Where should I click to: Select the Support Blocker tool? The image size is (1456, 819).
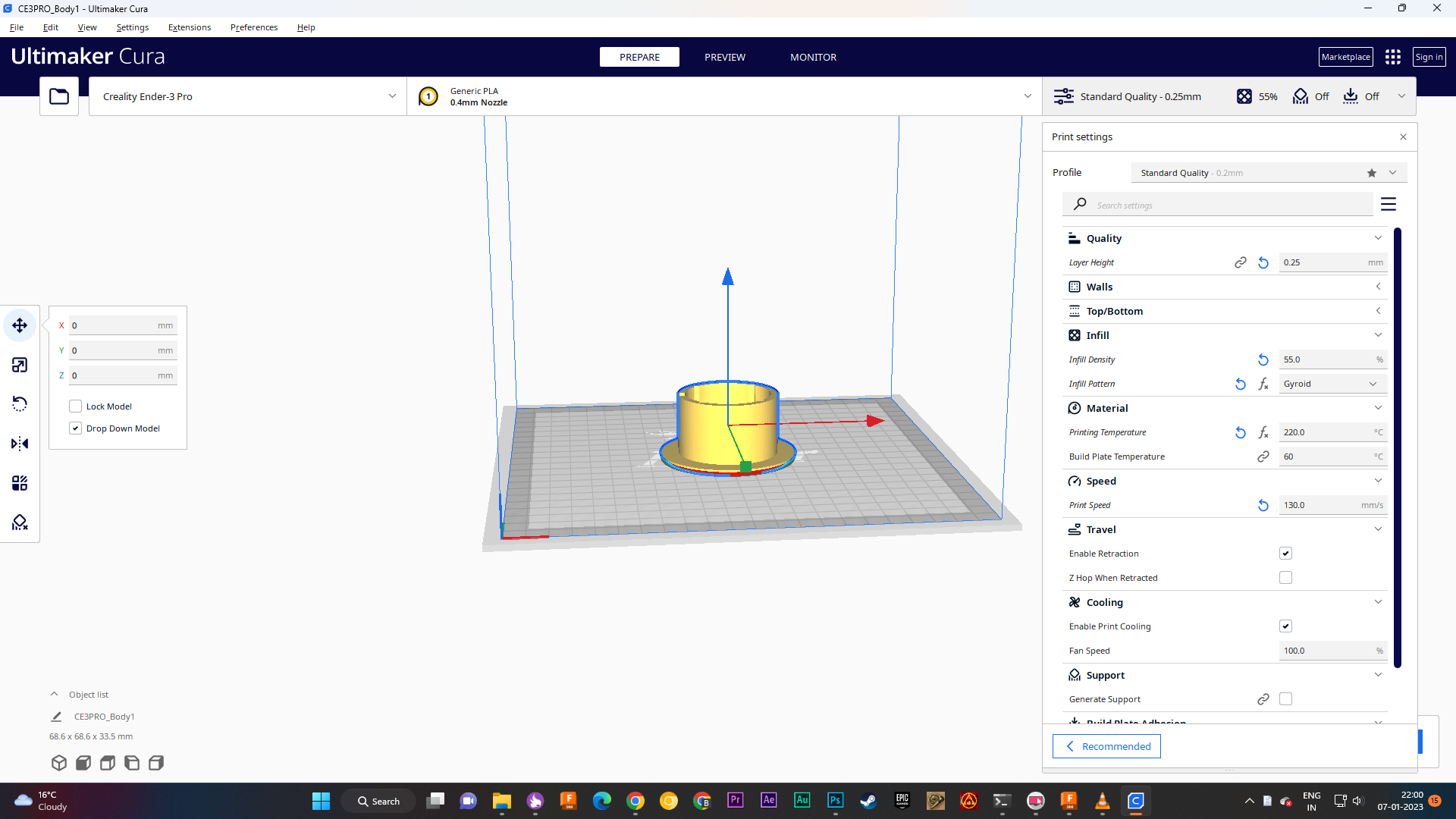tap(19, 522)
